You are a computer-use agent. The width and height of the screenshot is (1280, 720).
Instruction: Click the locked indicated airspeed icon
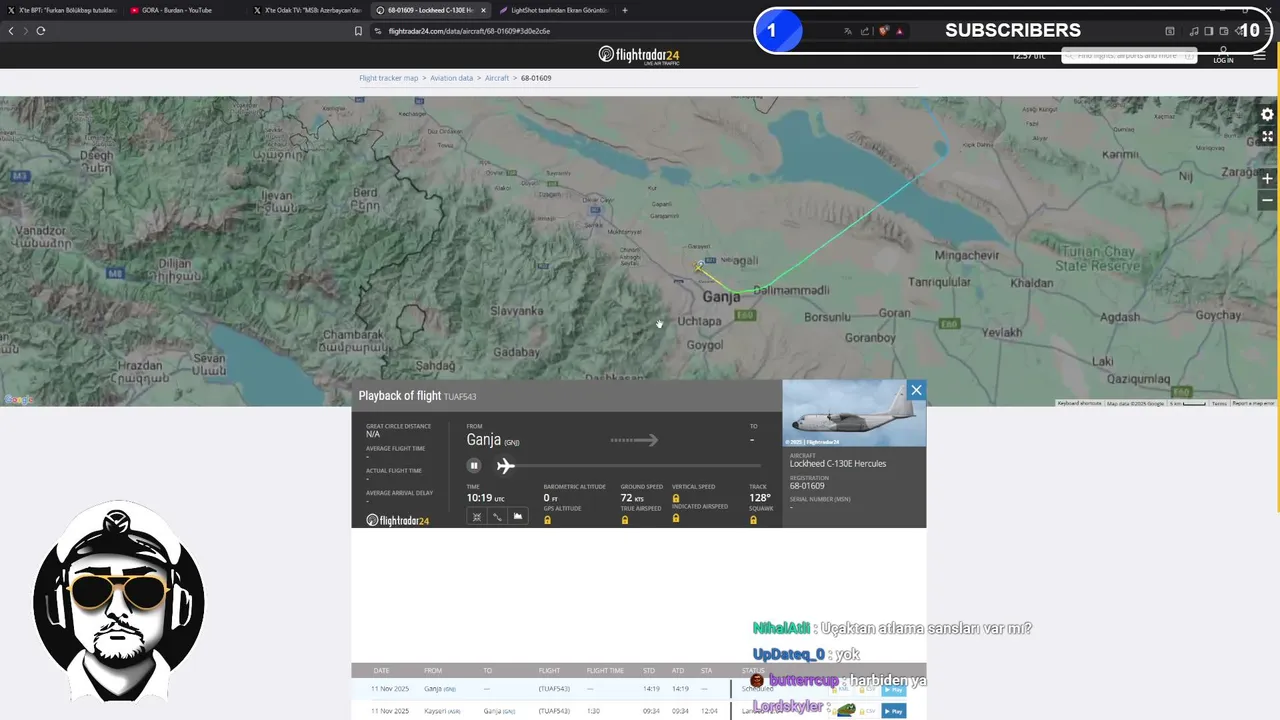coord(676,518)
